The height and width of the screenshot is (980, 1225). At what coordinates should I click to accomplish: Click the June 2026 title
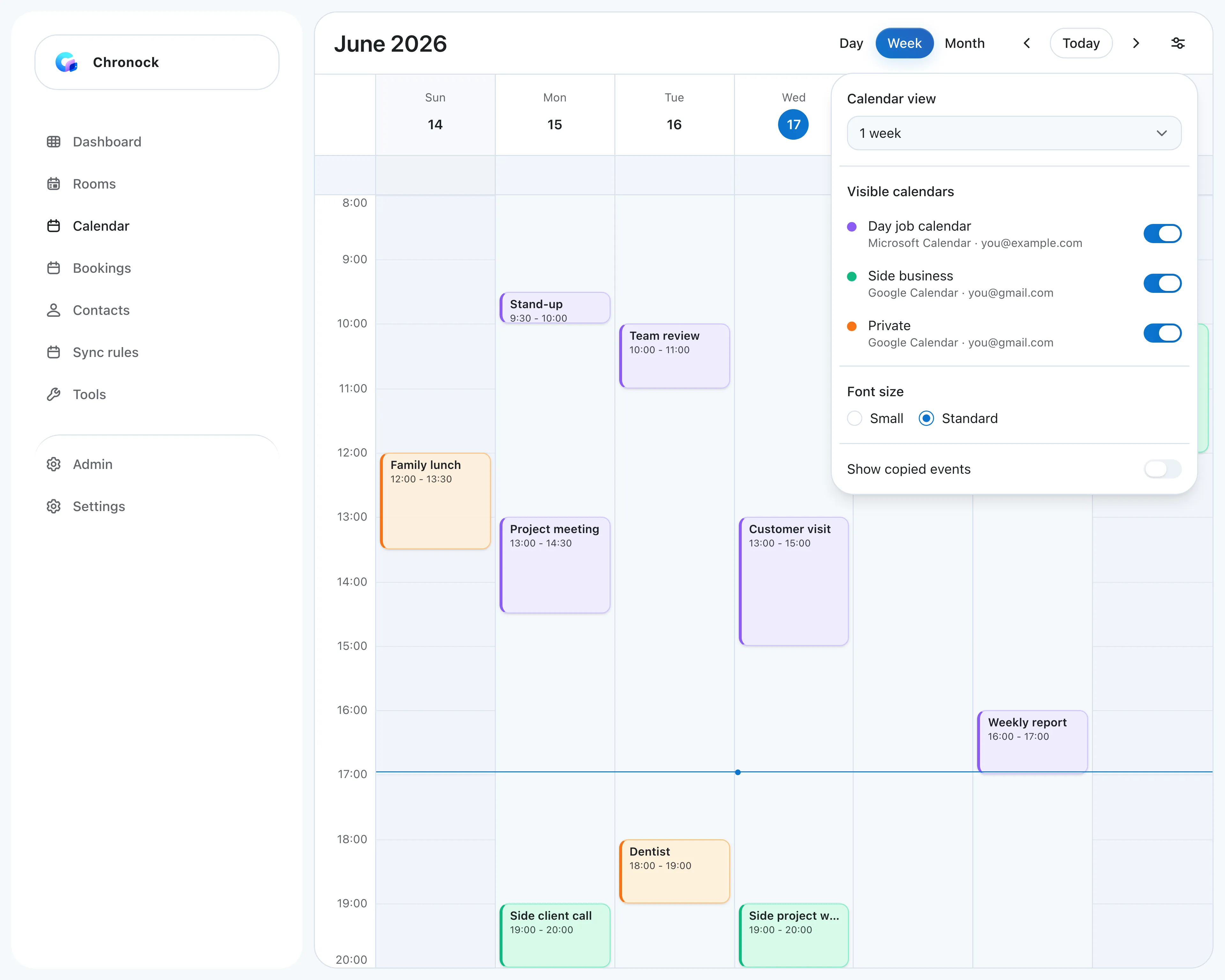(x=390, y=44)
